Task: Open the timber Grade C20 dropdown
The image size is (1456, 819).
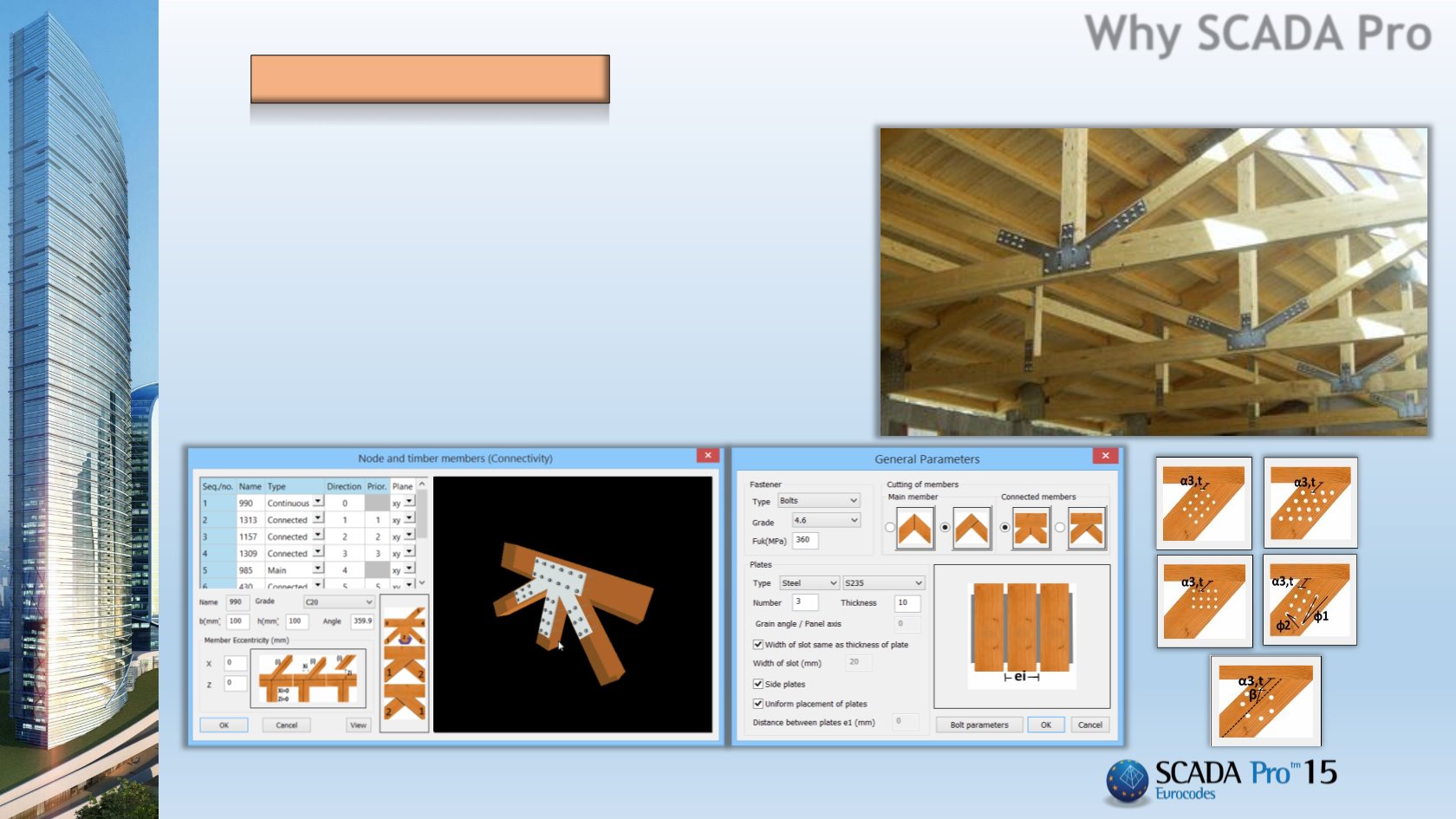Action: (339, 601)
